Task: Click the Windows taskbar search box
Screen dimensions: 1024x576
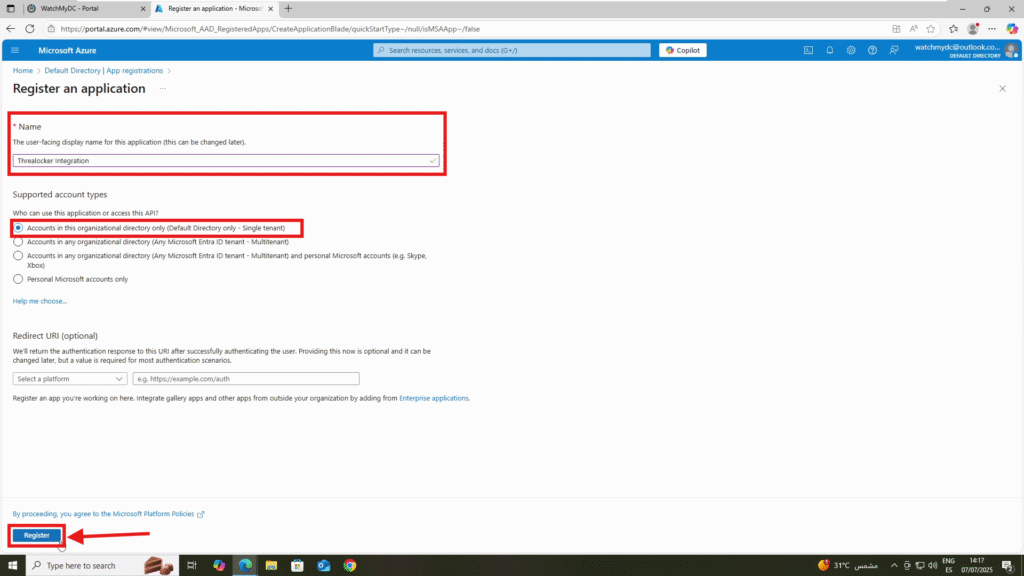Action: 101,566
